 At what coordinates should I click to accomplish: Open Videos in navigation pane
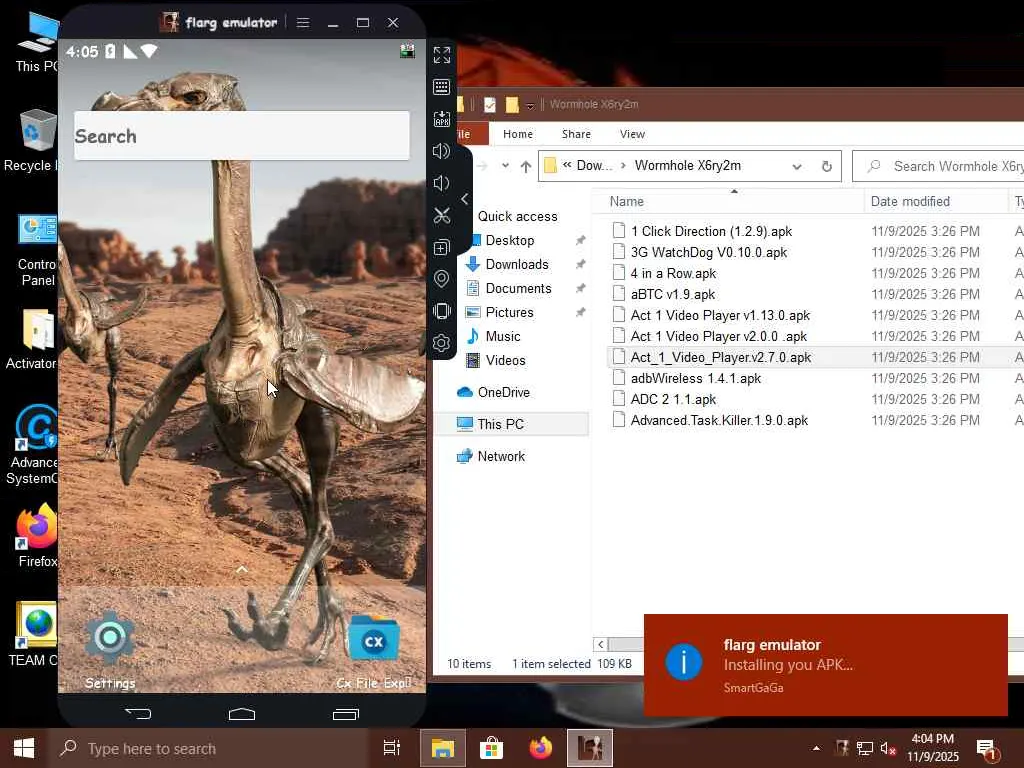pyautogui.click(x=505, y=360)
